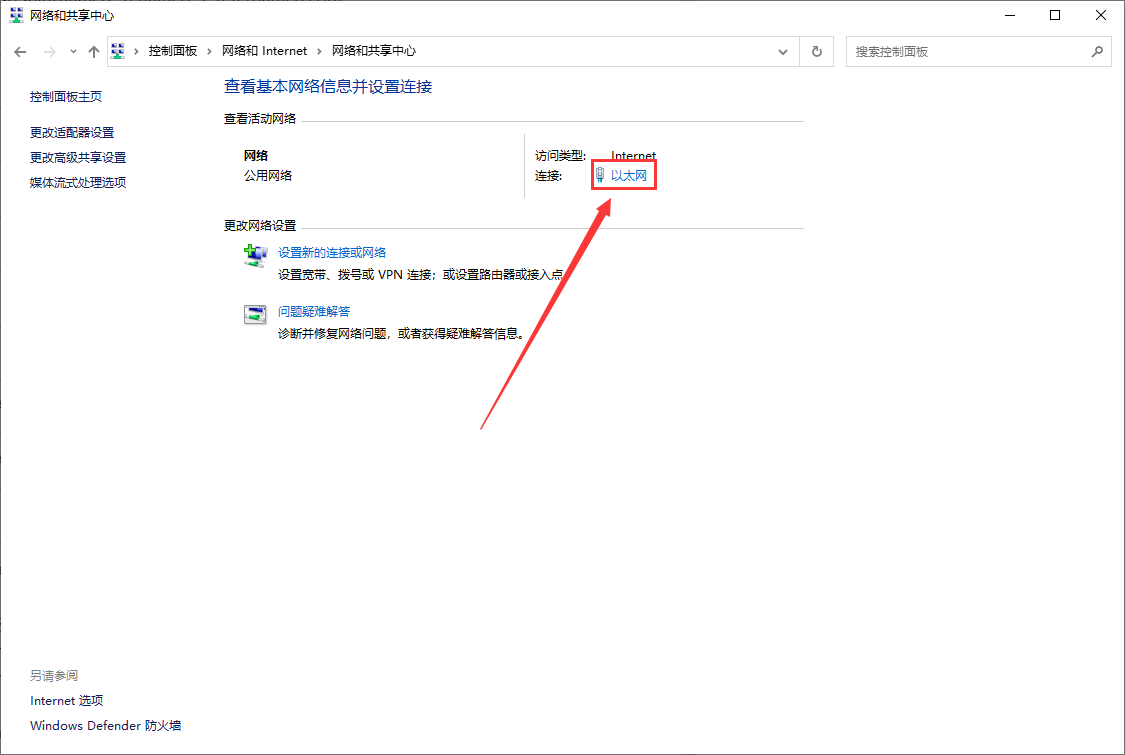The image size is (1126, 755).
Task: Click the 查看活动网络 section label
Action: 260,119
